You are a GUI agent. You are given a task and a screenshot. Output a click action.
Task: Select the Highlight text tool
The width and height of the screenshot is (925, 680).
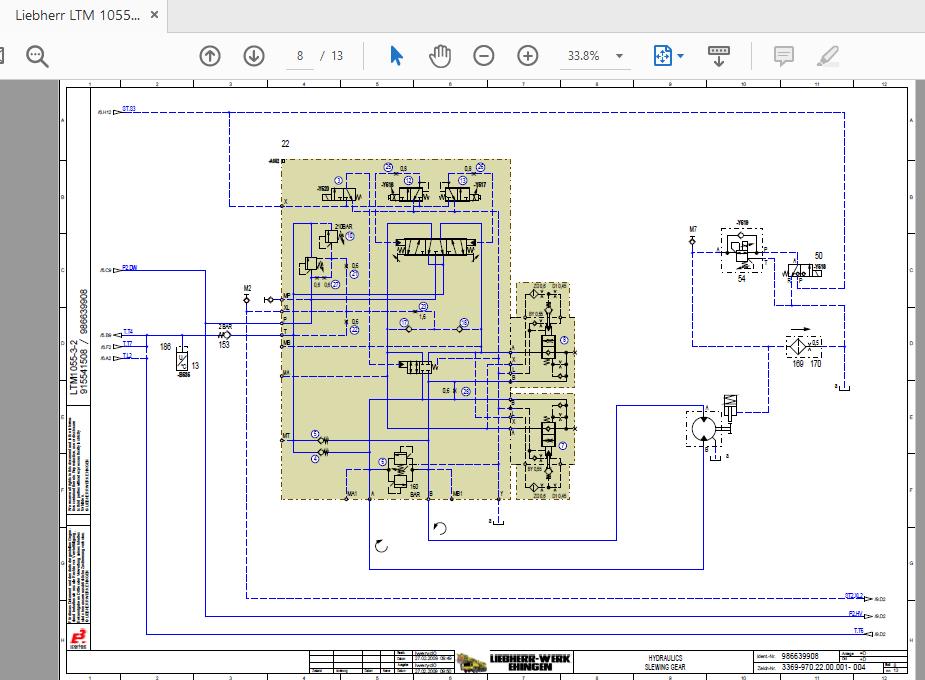tap(827, 55)
